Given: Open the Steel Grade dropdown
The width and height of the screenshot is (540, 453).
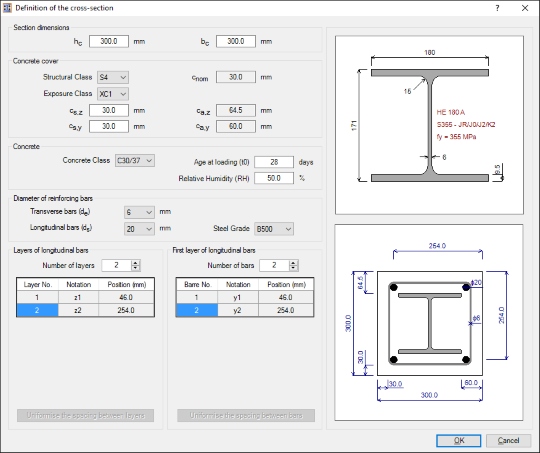Looking at the screenshot, I should 274,229.
